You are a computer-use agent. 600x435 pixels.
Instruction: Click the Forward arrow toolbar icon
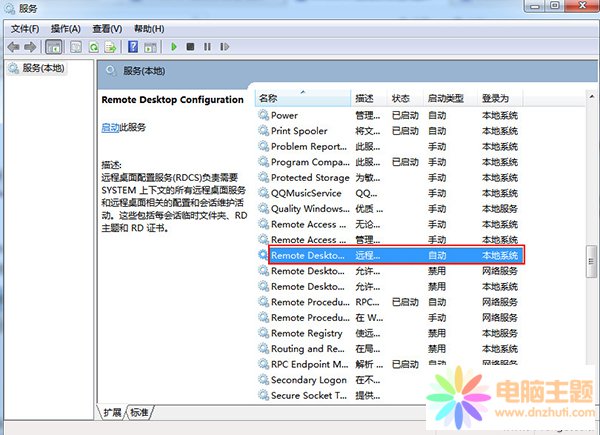pos(30,47)
